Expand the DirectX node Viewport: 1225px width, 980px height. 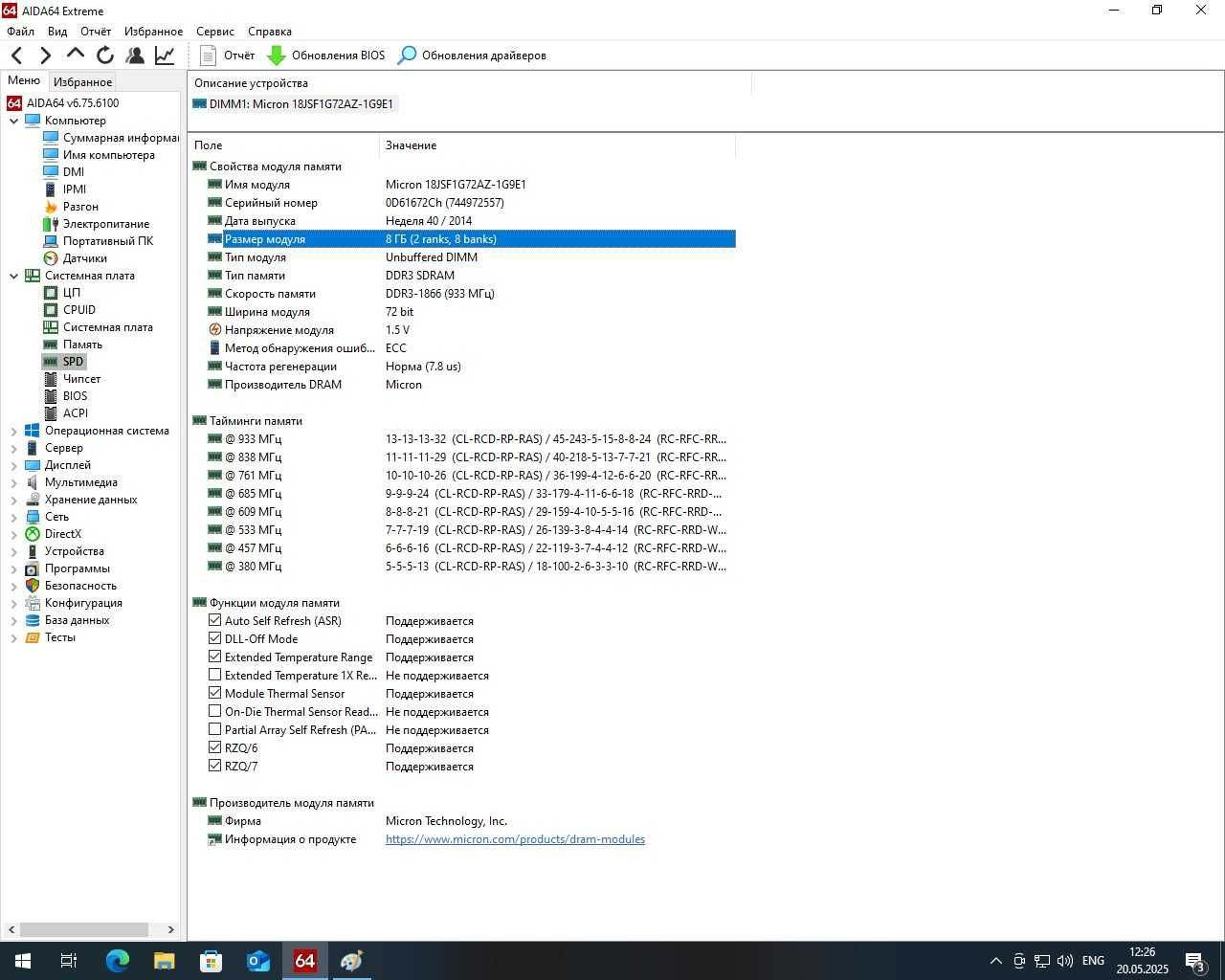pos(13,534)
